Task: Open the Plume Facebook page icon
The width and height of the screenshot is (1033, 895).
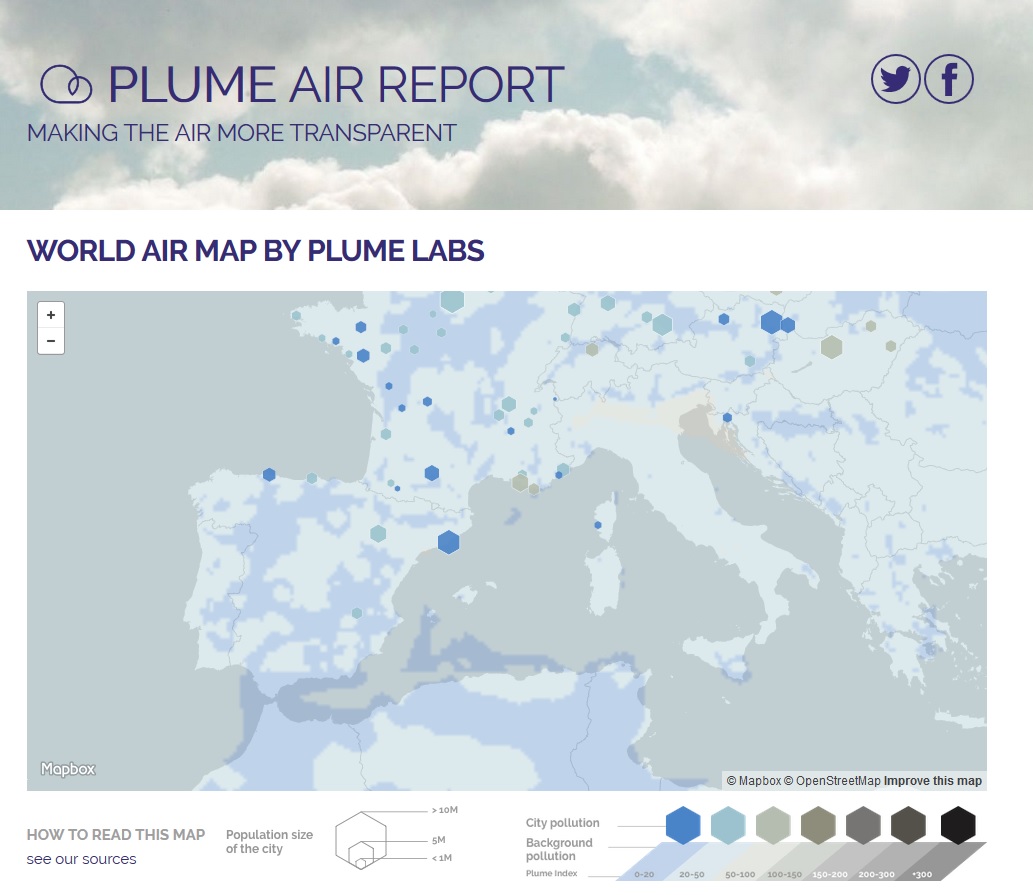Action: pyautogui.click(x=949, y=79)
